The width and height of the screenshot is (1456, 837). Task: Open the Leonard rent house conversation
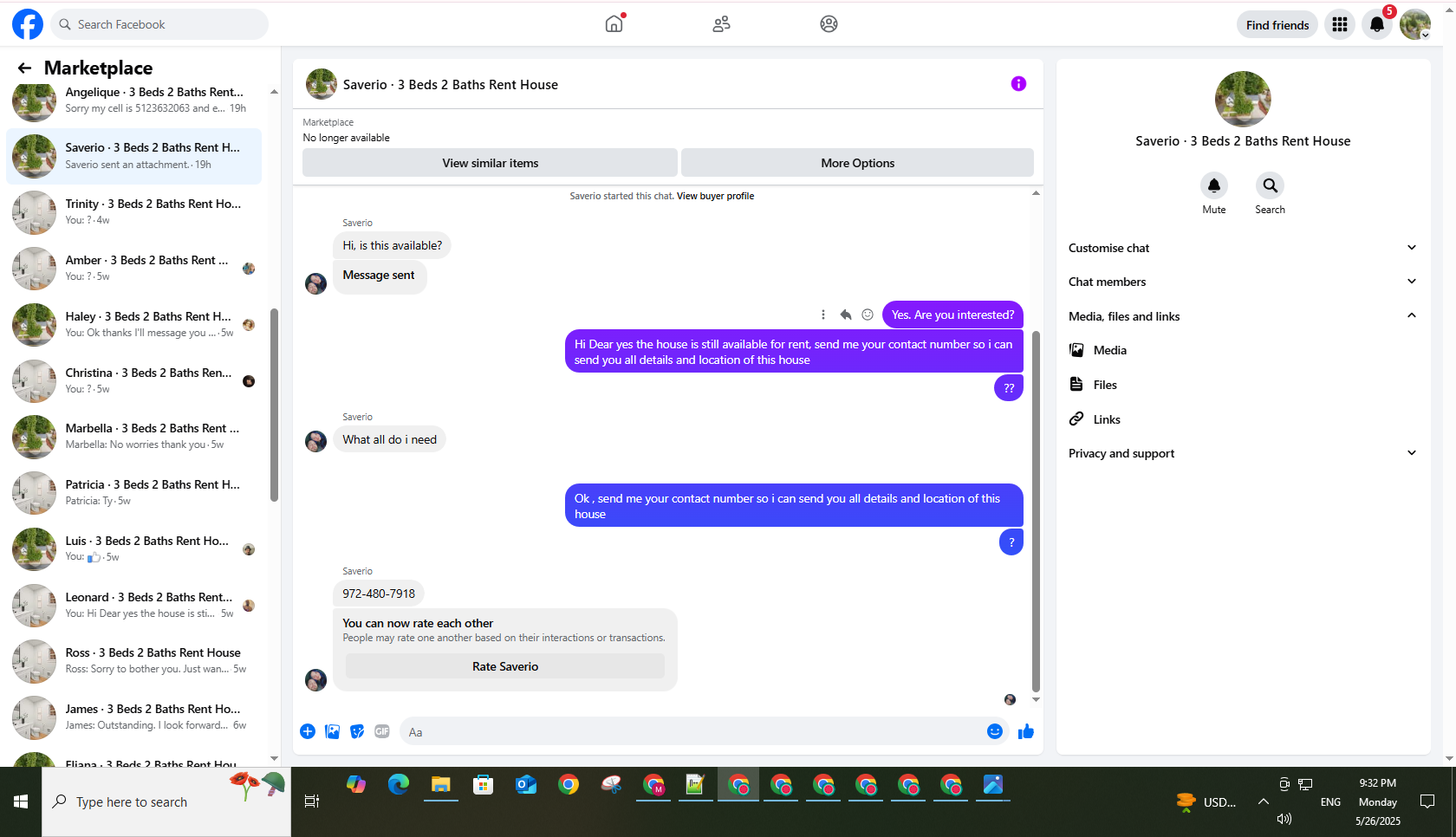pyautogui.click(x=133, y=606)
